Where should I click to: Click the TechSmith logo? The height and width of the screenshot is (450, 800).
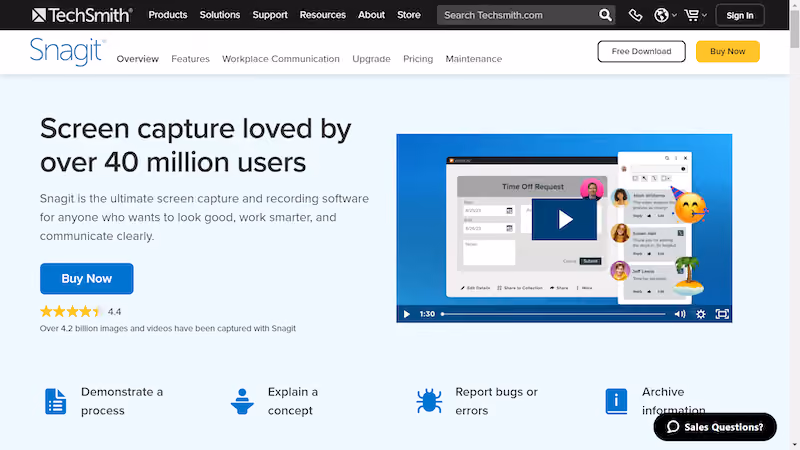[x=82, y=15]
